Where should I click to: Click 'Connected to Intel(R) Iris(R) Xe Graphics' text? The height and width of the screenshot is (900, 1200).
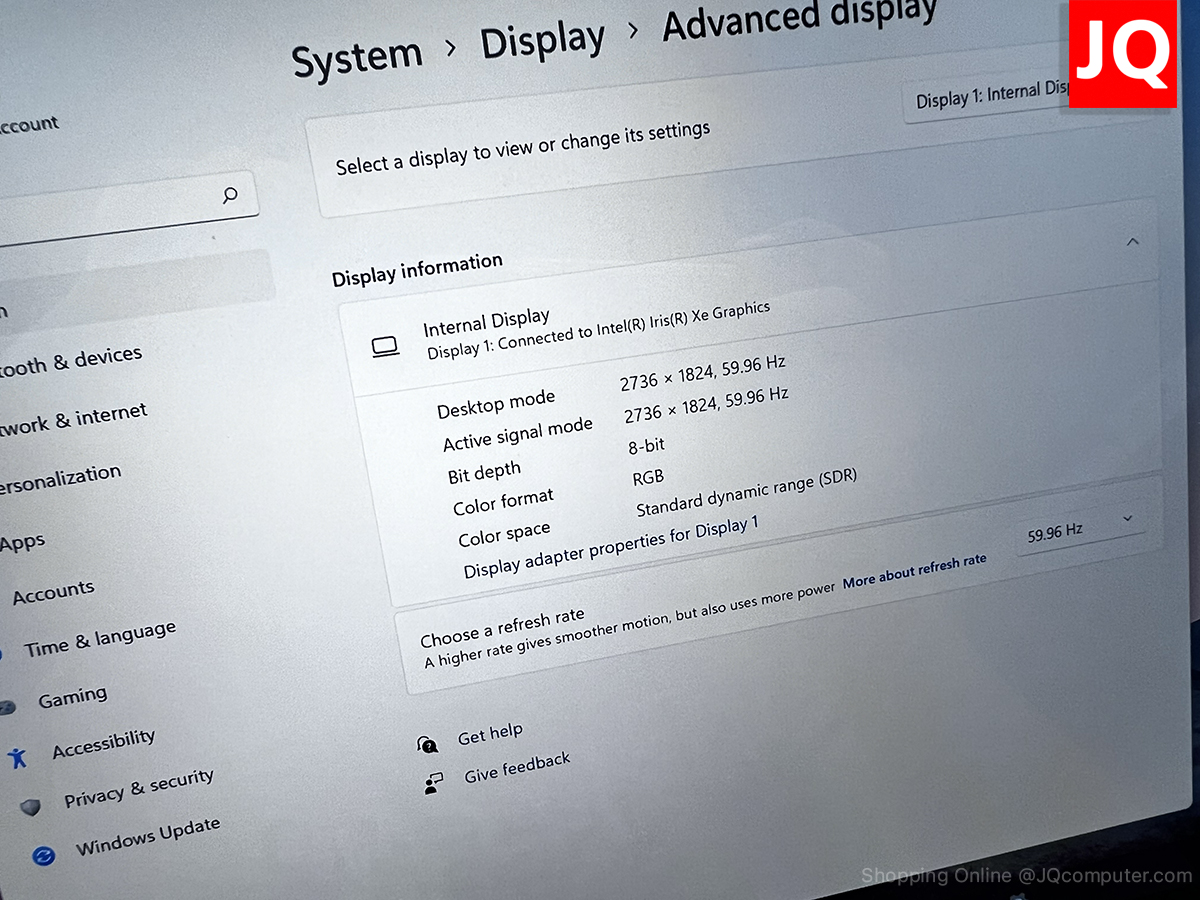(x=635, y=326)
